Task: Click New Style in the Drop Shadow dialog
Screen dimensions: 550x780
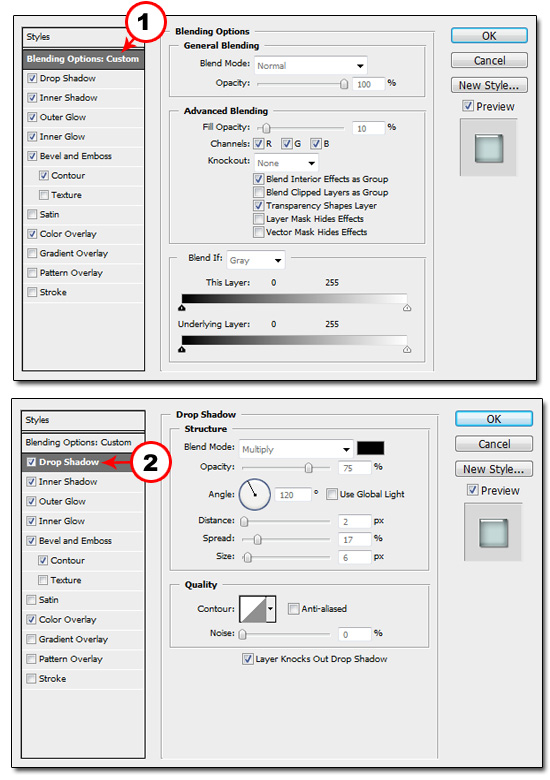Action: coord(493,469)
